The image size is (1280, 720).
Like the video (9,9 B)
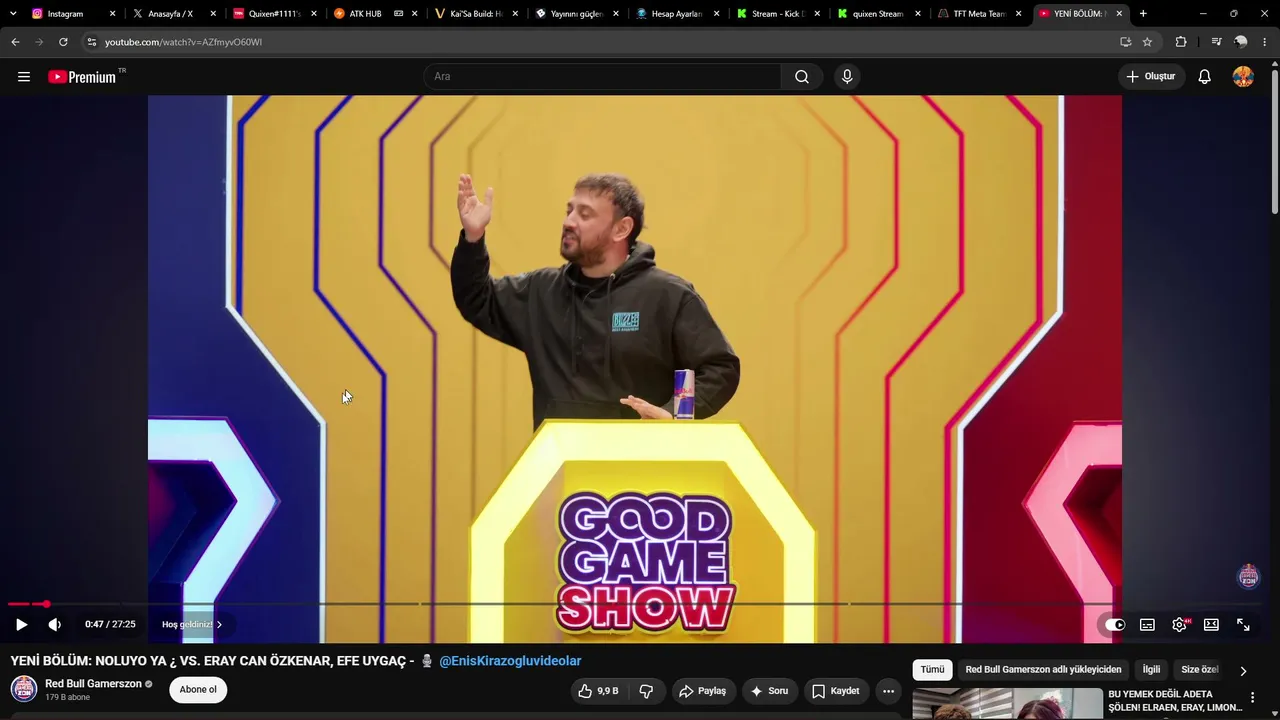598,691
